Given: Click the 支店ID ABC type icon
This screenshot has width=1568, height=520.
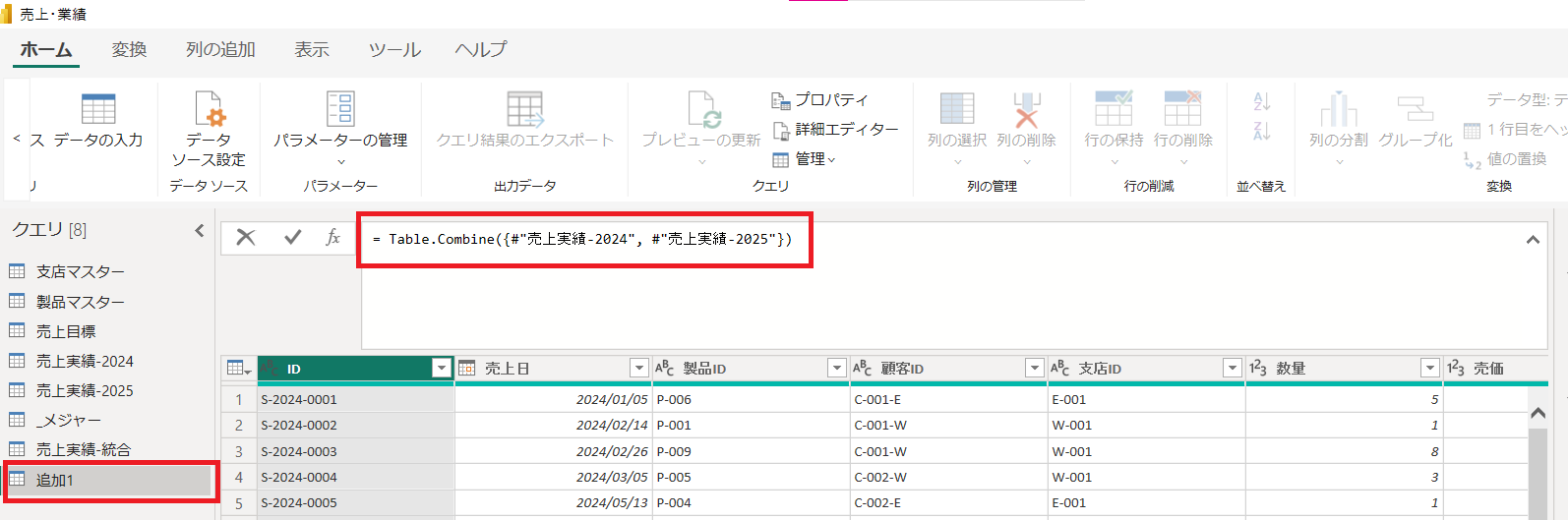Looking at the screenshot, I should pyautogui.click(x=1060, y=368).
